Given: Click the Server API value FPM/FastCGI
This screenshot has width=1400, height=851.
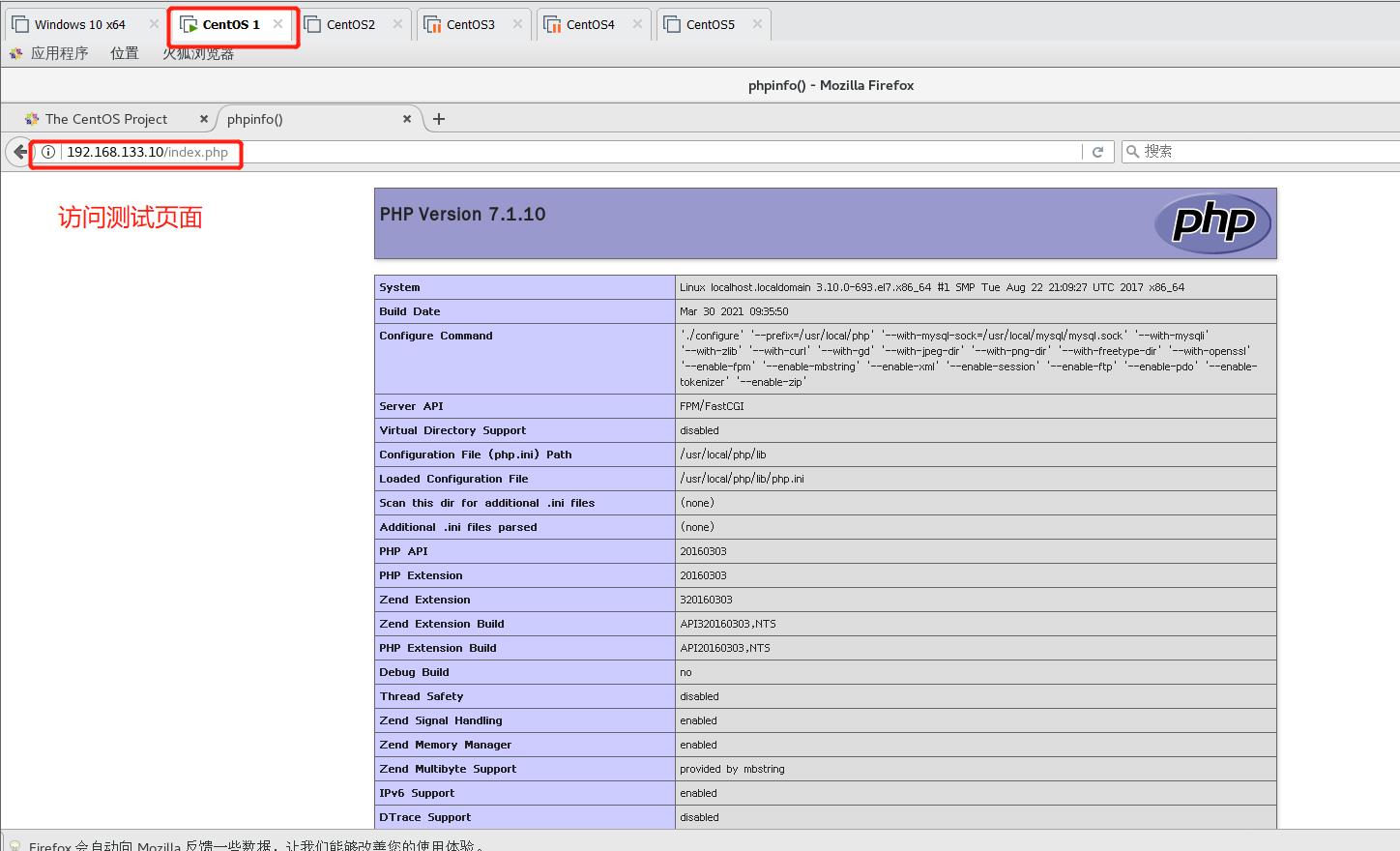Looking at the screenshot, I should pos(712,406).
